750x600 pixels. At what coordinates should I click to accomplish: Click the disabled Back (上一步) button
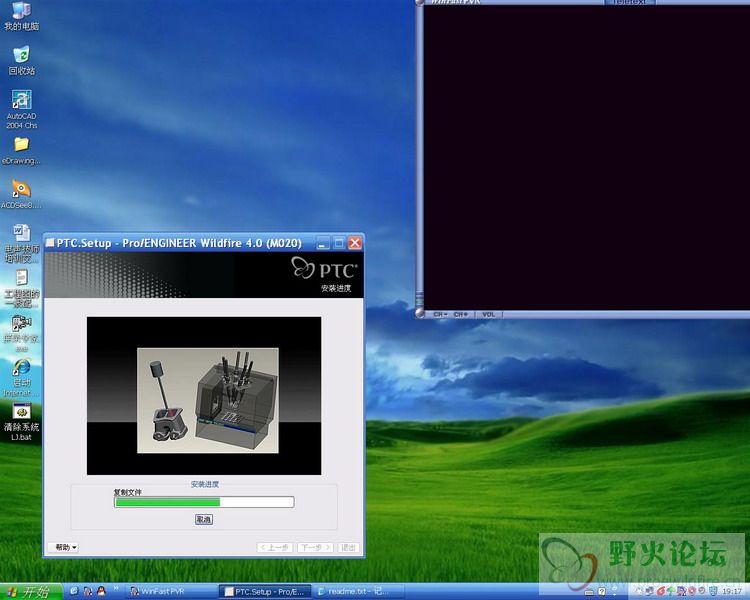pyautogui.click(x=275, y=547)
